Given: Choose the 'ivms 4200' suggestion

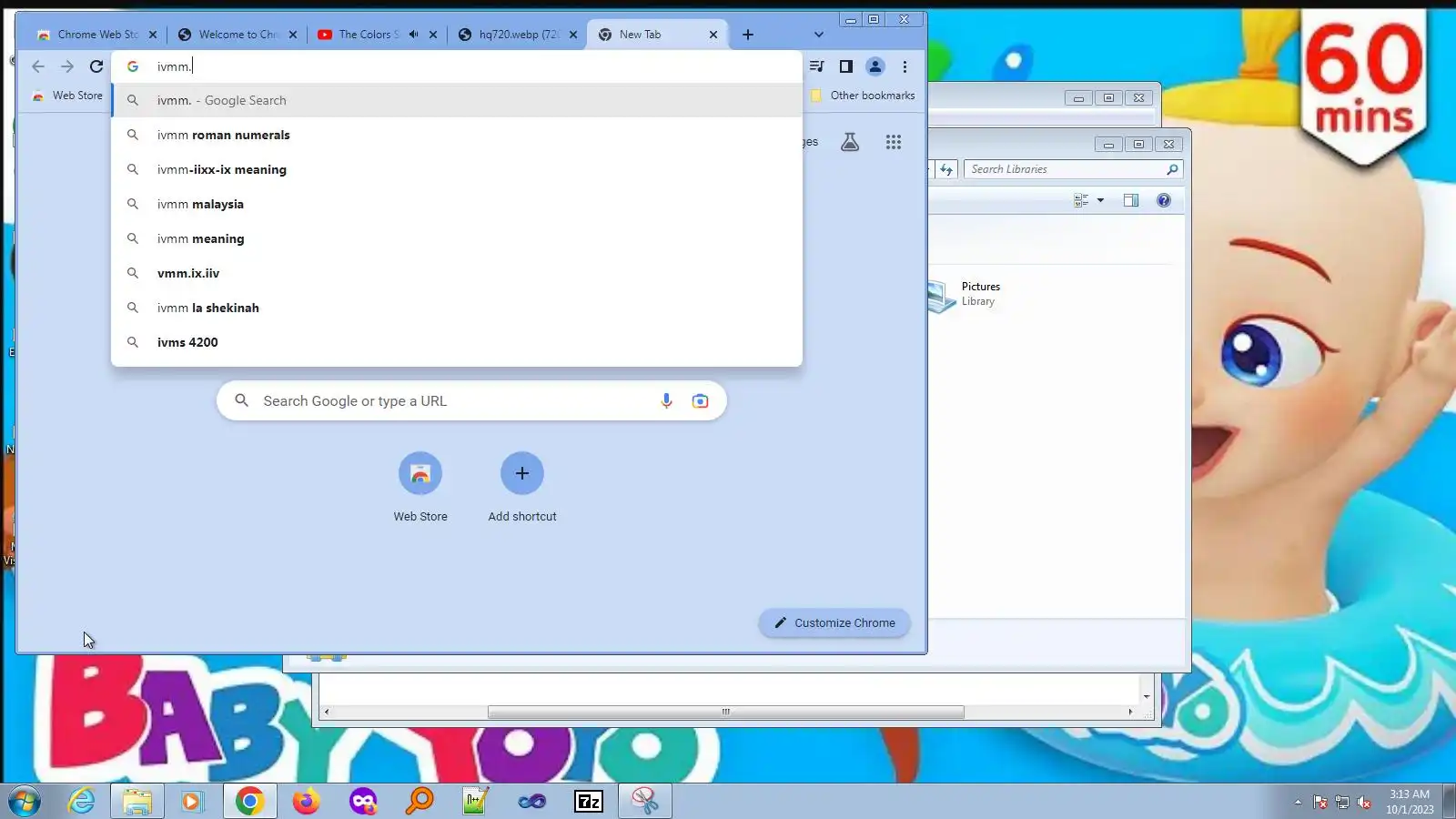Looking at the screenshot, I should point(457,342).
